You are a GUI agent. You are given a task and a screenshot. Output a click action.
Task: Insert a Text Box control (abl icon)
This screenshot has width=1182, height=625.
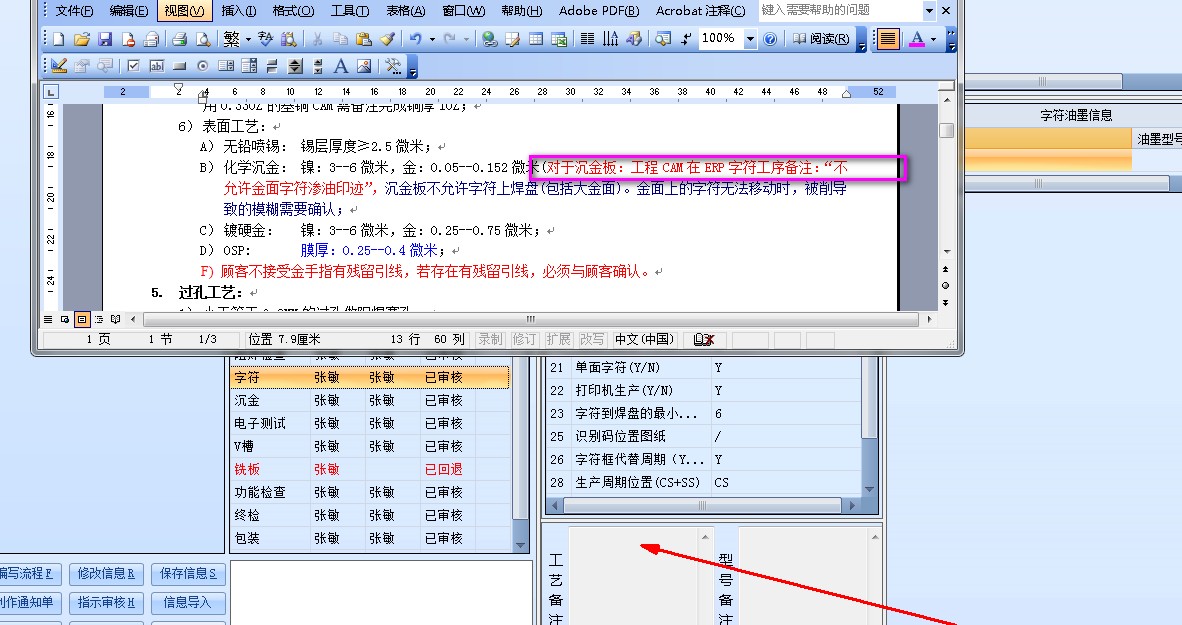click(157, 66)
